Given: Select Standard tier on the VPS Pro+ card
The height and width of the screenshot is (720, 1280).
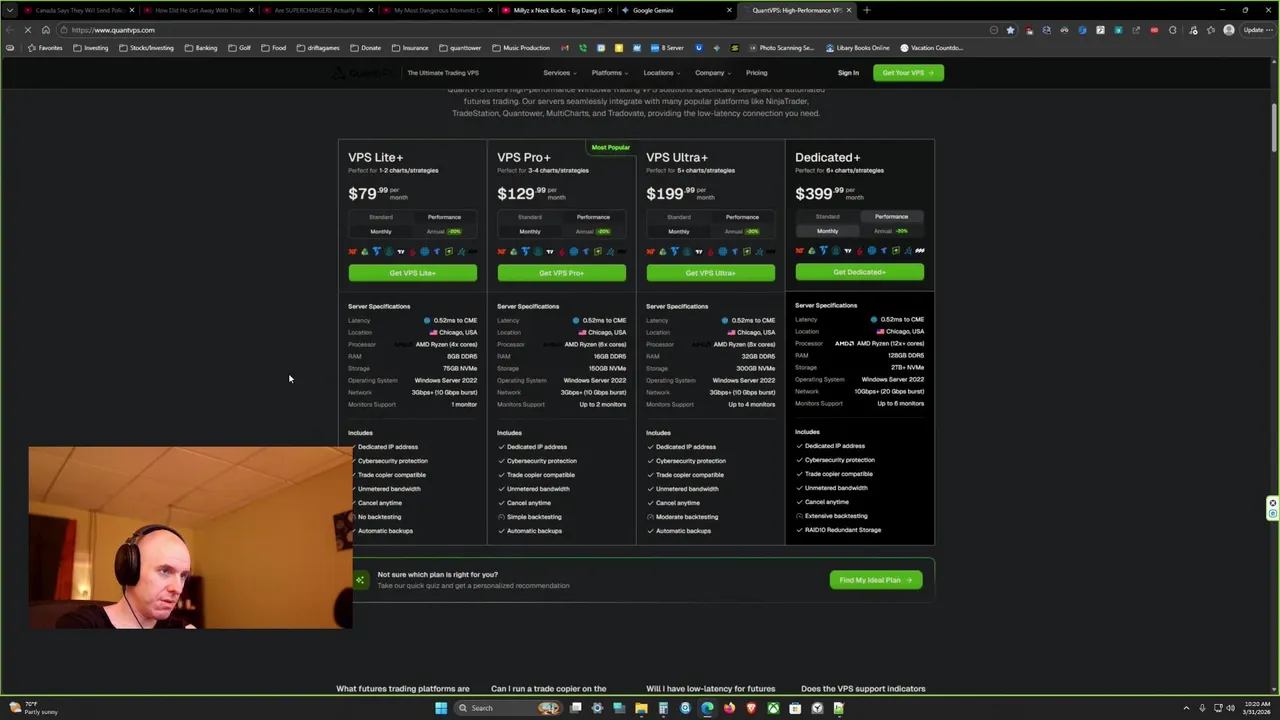Looking at the screenshot, I should click(530, 217).
